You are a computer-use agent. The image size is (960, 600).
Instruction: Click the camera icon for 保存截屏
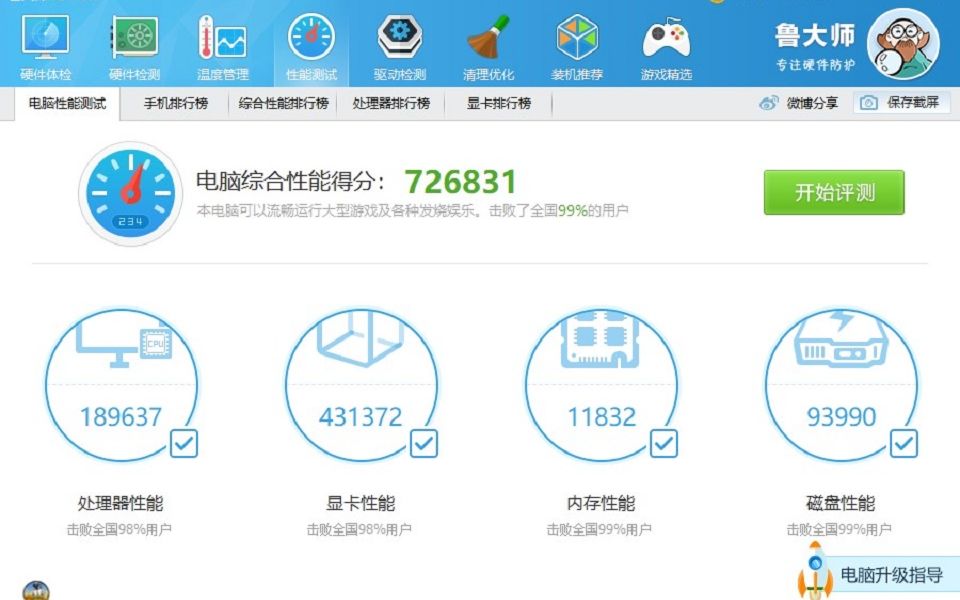tap(868, 103)
